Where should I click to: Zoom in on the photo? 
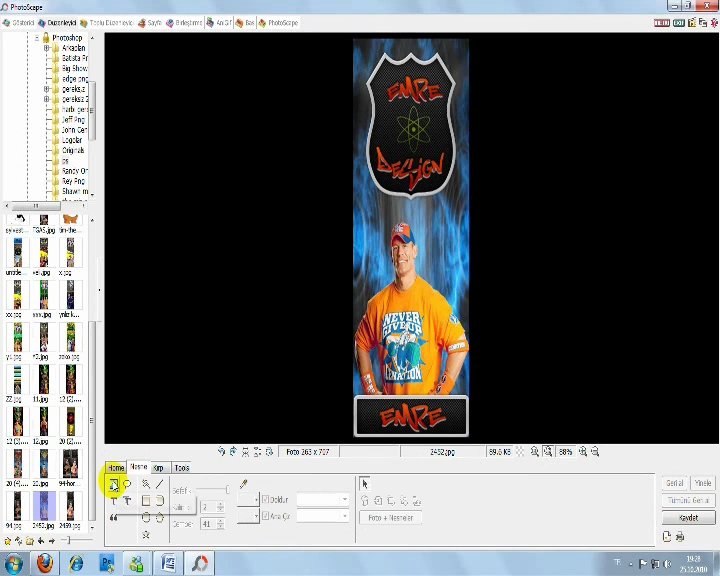[583, 452]
